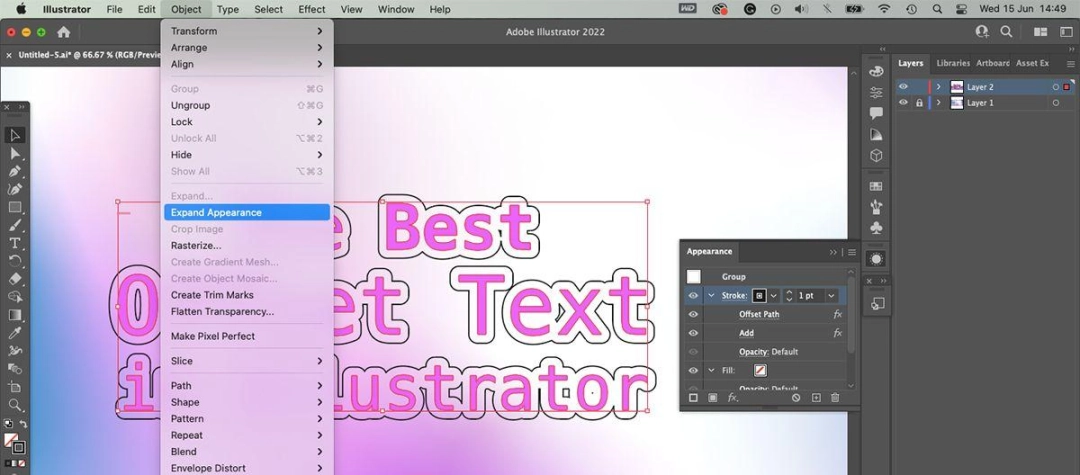This screenshot has height=475, width=1080.
Task: Clear Appearance with the no-symbol icon
Action: [796, 398]
